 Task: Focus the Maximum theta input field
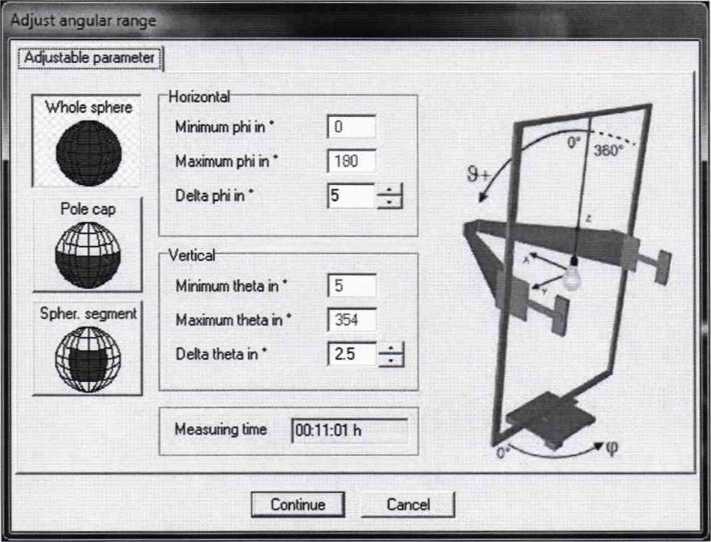coord(350,319)
